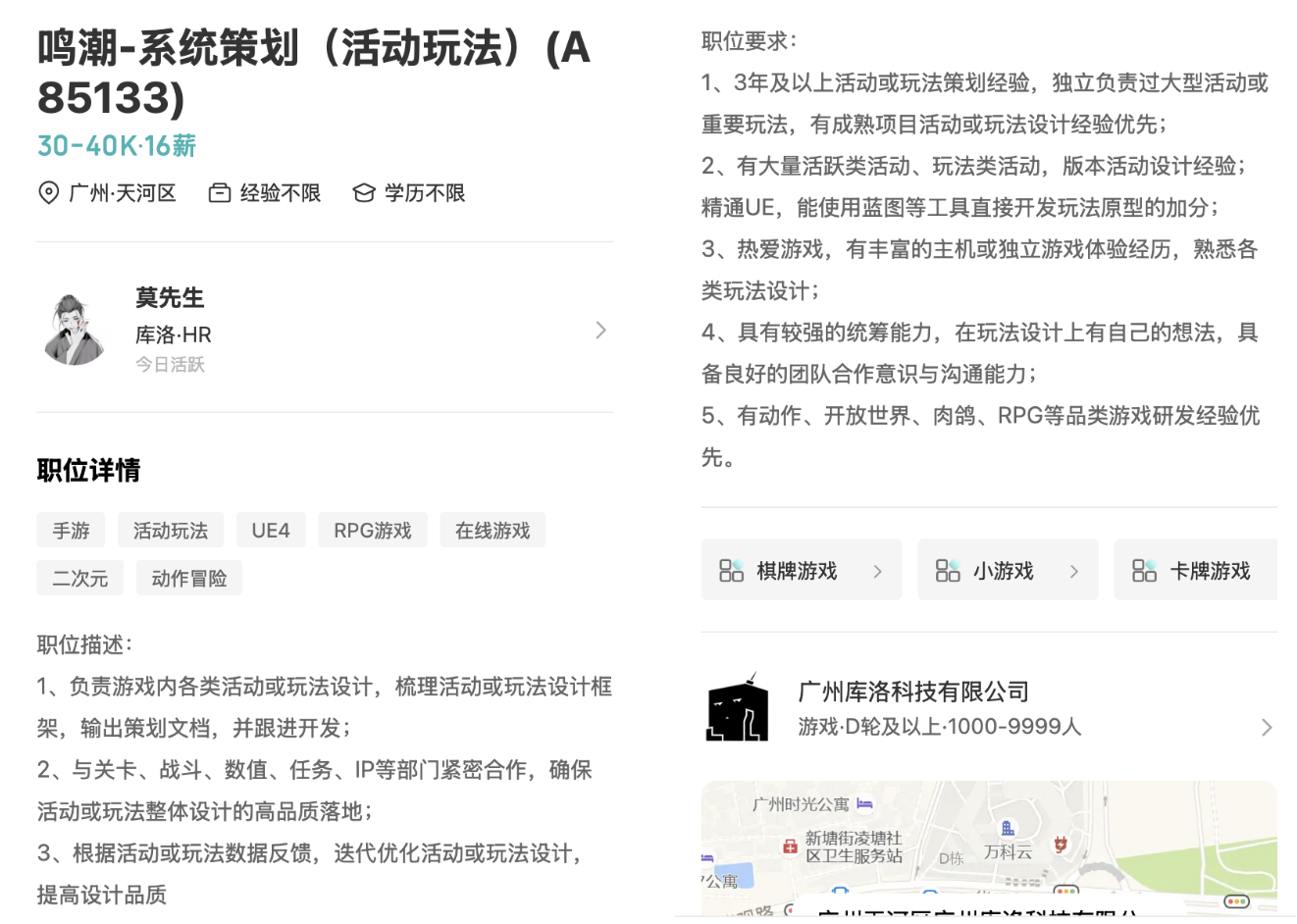Viewport: 1297px width, 924px height.
Task: Select the 手游 tag
Action: click(x=71, y=531)
